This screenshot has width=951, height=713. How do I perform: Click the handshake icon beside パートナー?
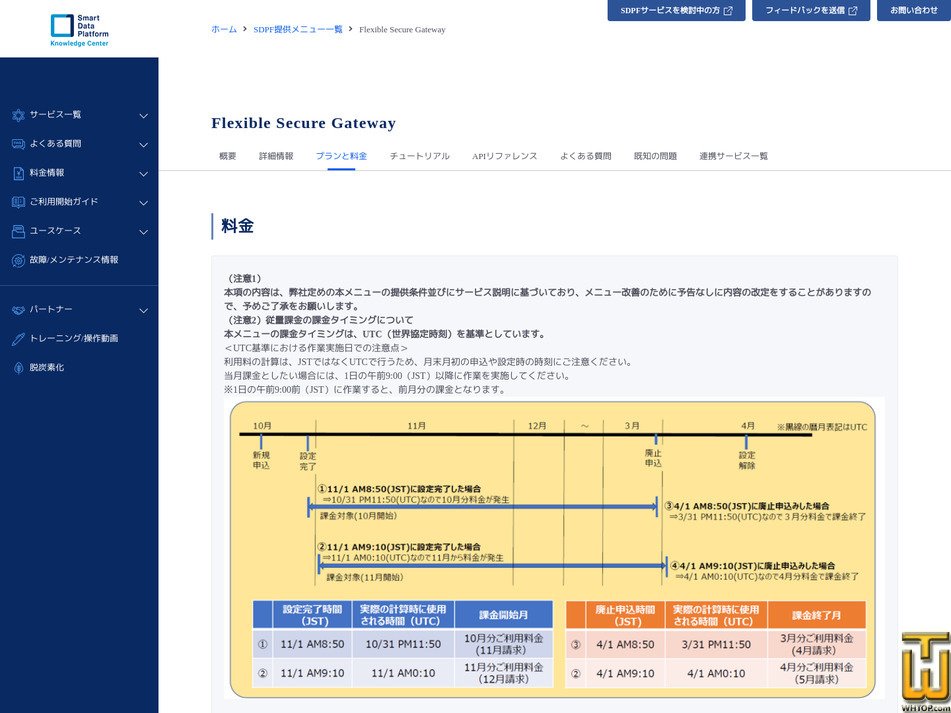point(18,310)
